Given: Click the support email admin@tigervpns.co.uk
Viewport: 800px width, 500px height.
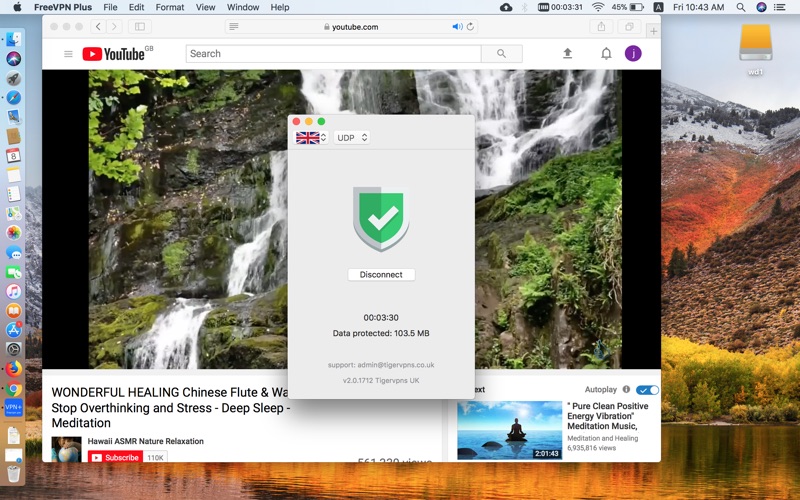Looking at the screenshot, I should (381, 365).
